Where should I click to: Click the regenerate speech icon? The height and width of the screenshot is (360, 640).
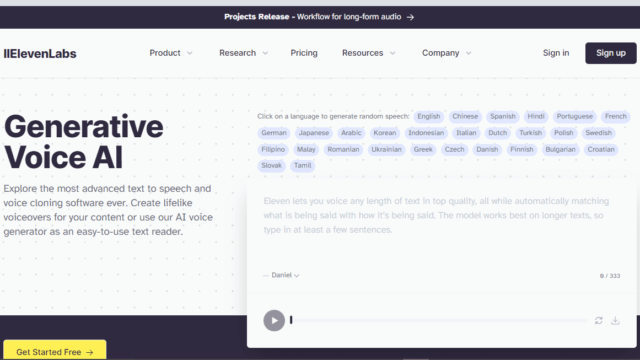tap(598, 321)
